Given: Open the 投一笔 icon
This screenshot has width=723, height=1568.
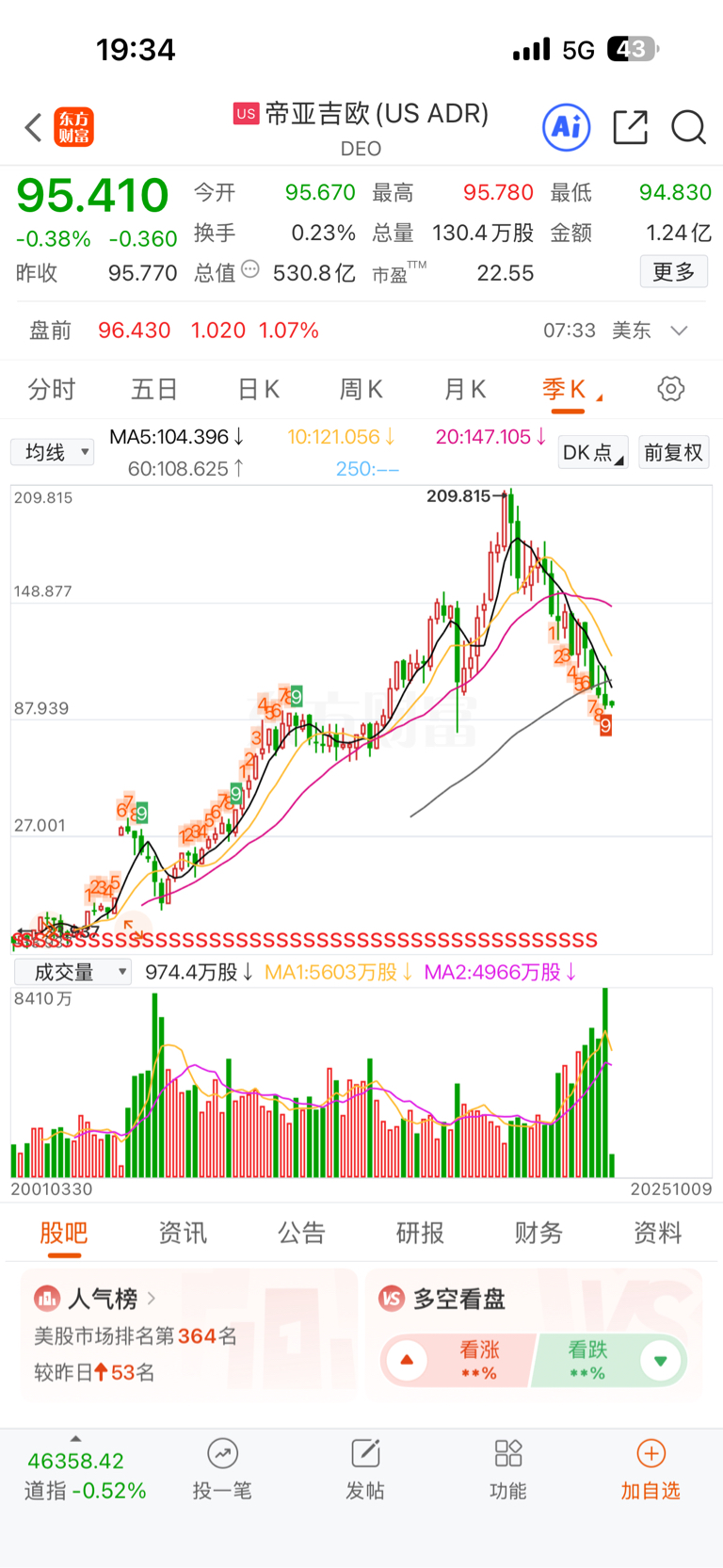Looking at the screenshot, I should click(222, 1453).
